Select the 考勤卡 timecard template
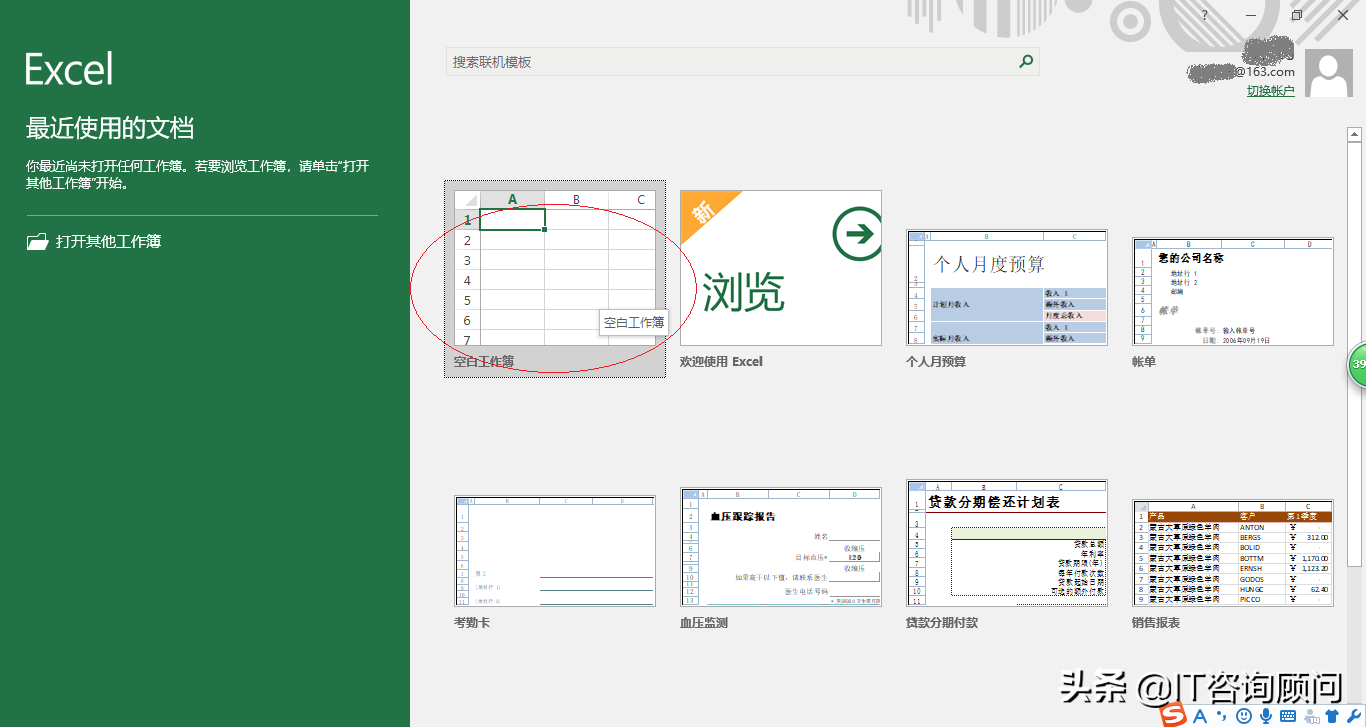The width and height of the screenshot is (1366, 727). [555, 562]
